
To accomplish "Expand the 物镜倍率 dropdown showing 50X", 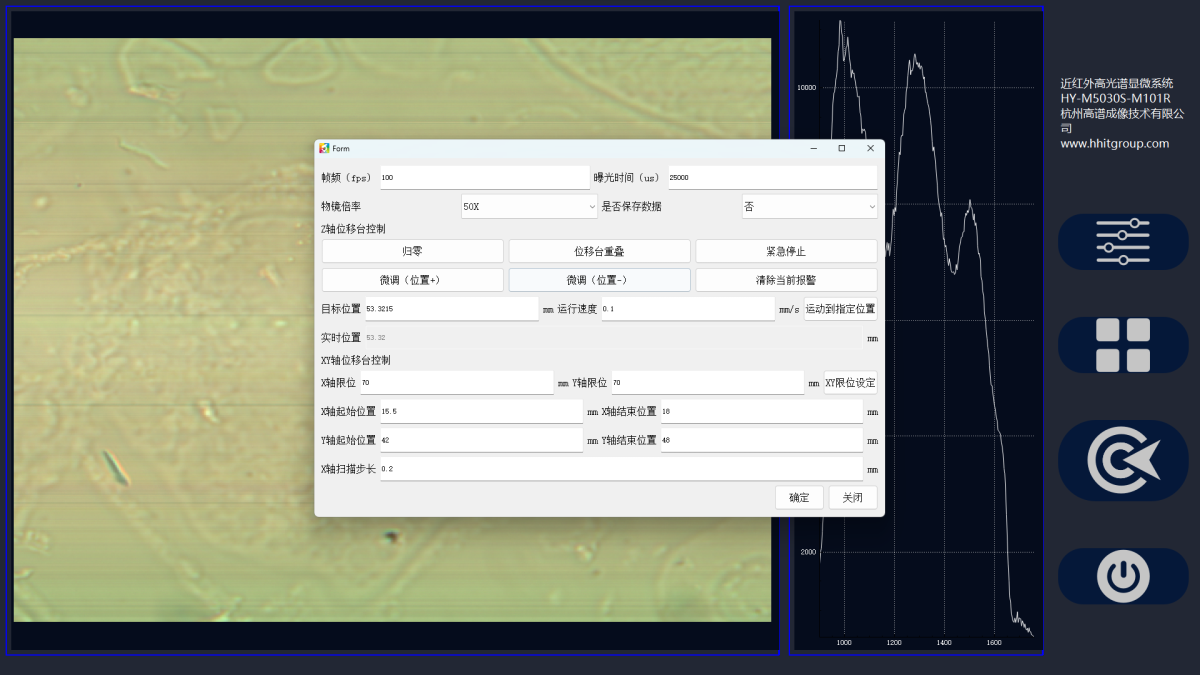I will tap(529, 205).
